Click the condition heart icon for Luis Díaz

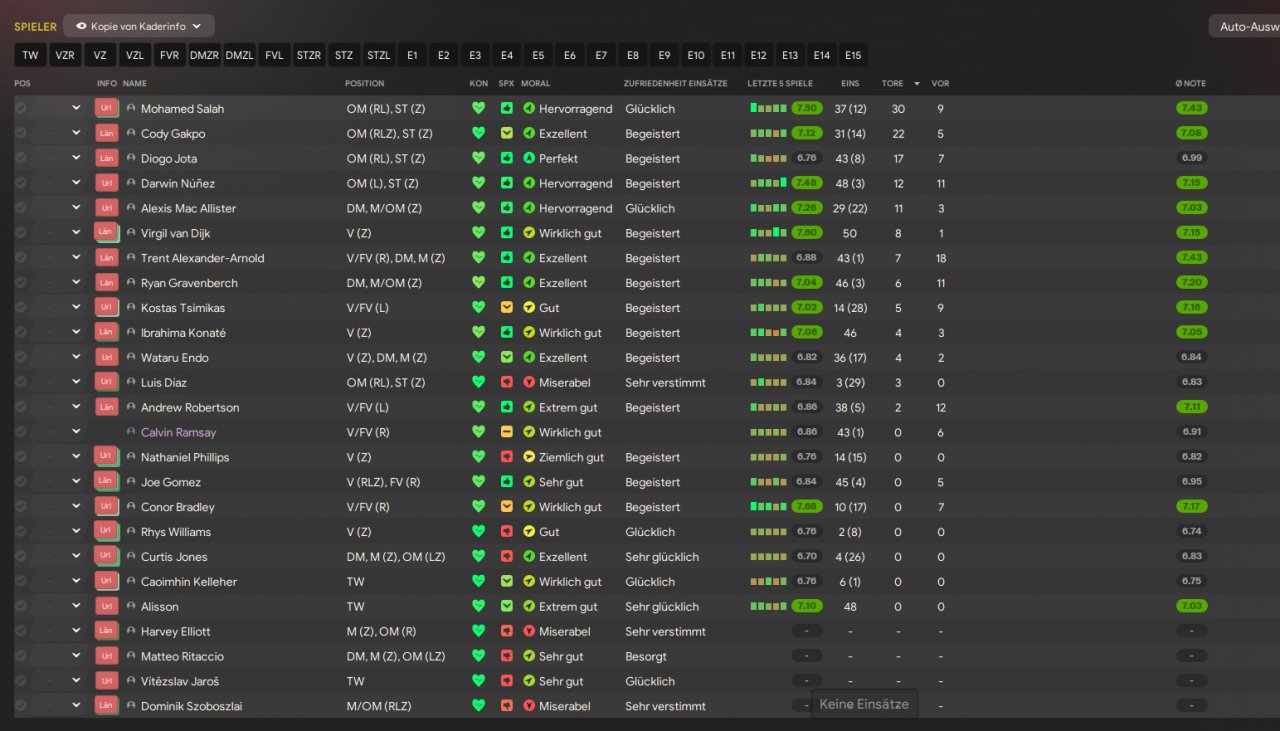click(x=478, y=382)
